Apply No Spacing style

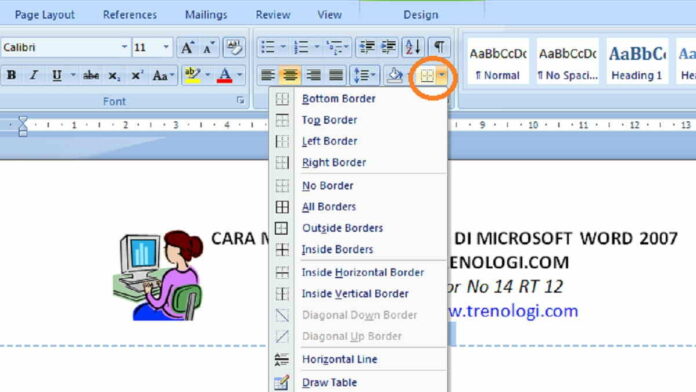(567, 62)
